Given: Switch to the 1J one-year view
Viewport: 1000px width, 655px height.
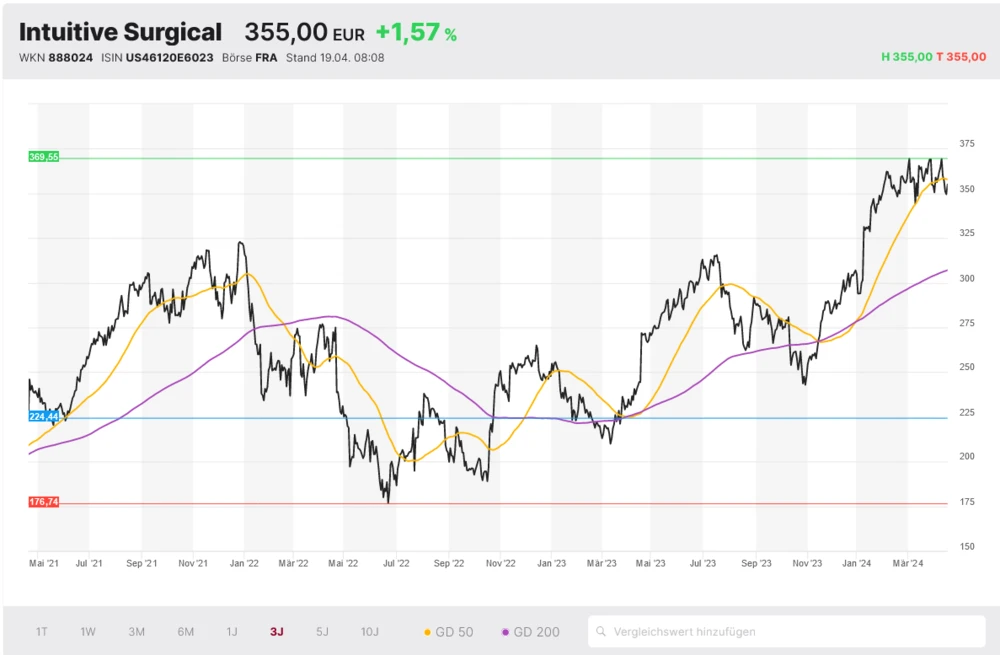Looking at the screenshot, I should pos(233,631).
